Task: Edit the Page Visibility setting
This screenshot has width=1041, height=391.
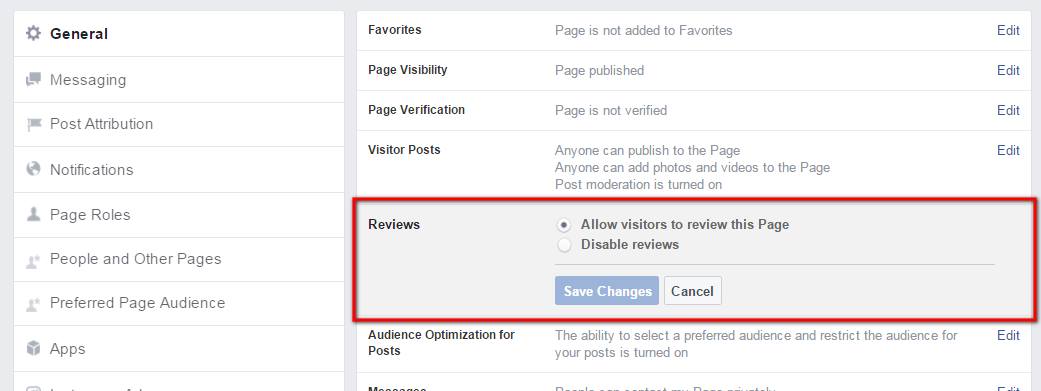Action: tap(1008, 70)
